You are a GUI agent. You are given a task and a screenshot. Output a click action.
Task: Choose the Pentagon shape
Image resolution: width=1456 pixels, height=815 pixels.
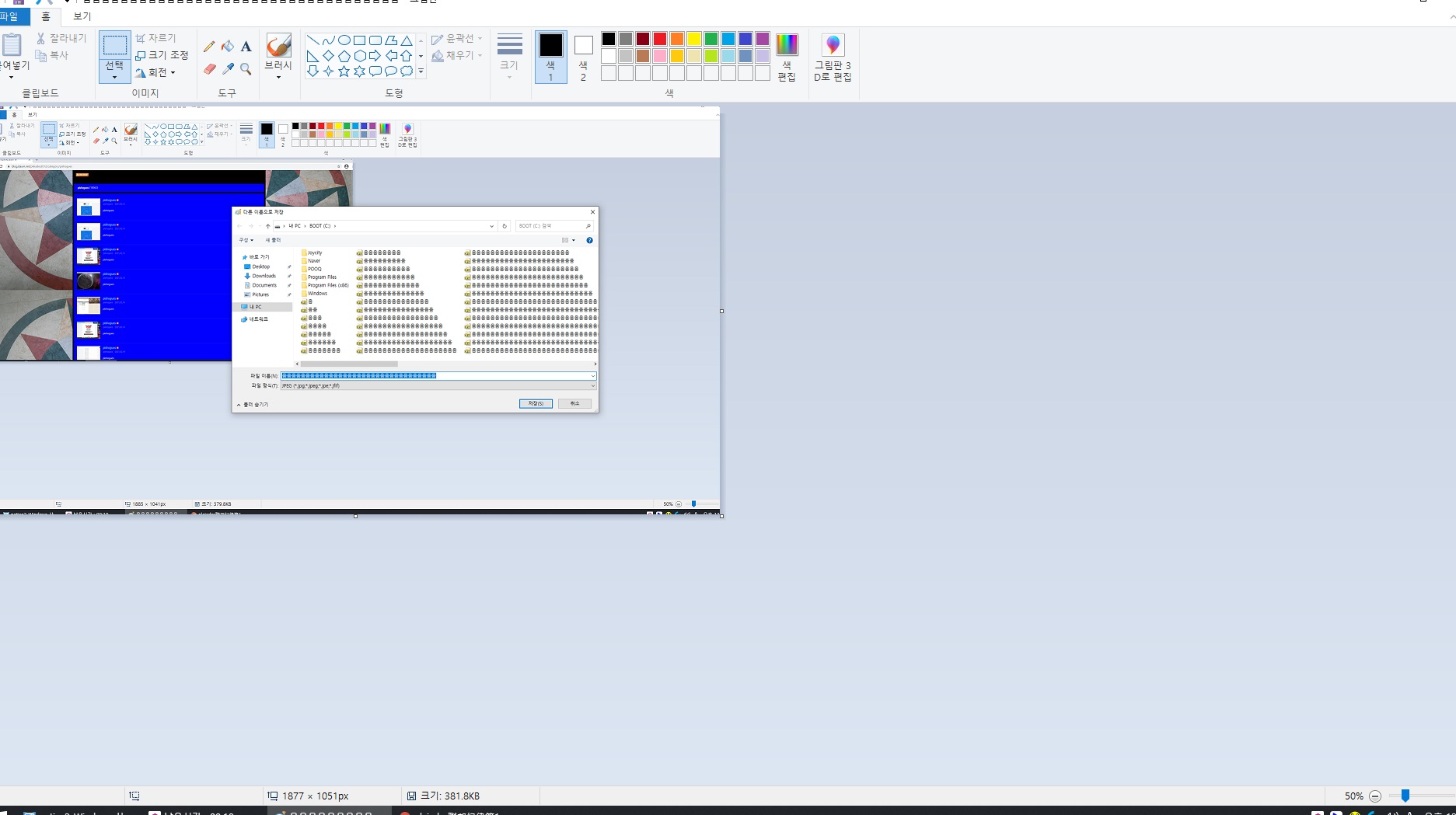(344, 56)
